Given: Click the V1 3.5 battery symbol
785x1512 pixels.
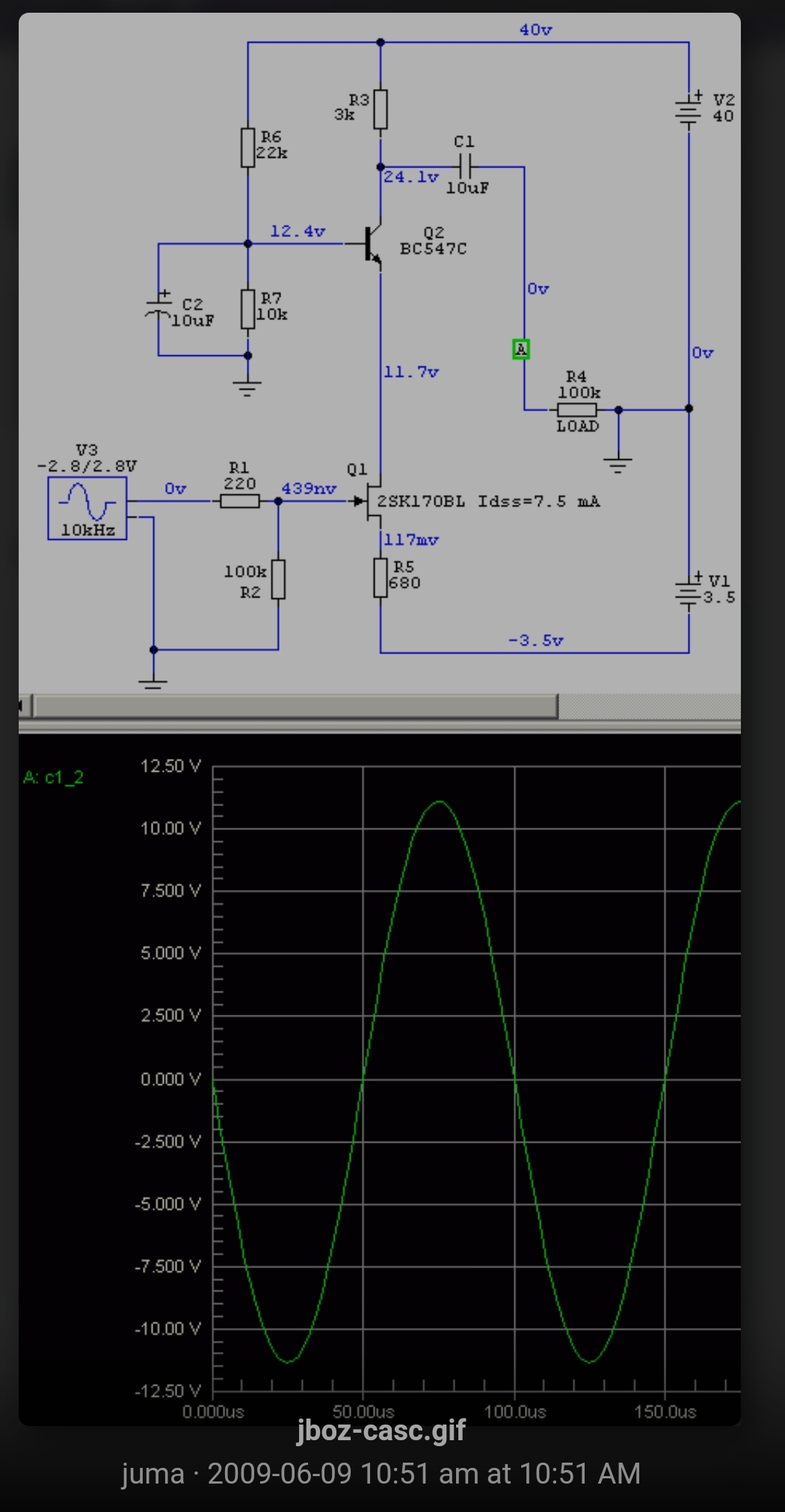Looking at the screenshot, I should [689, 591].
